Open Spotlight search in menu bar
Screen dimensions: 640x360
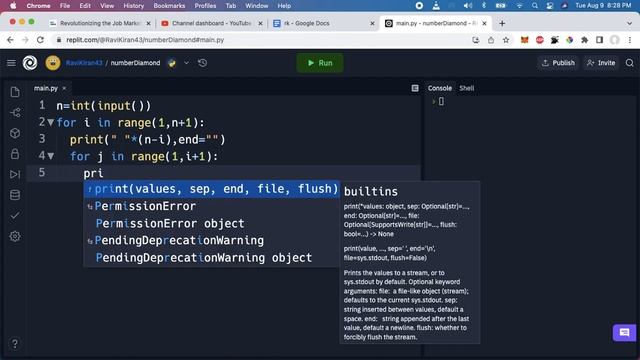click(535, 6)
